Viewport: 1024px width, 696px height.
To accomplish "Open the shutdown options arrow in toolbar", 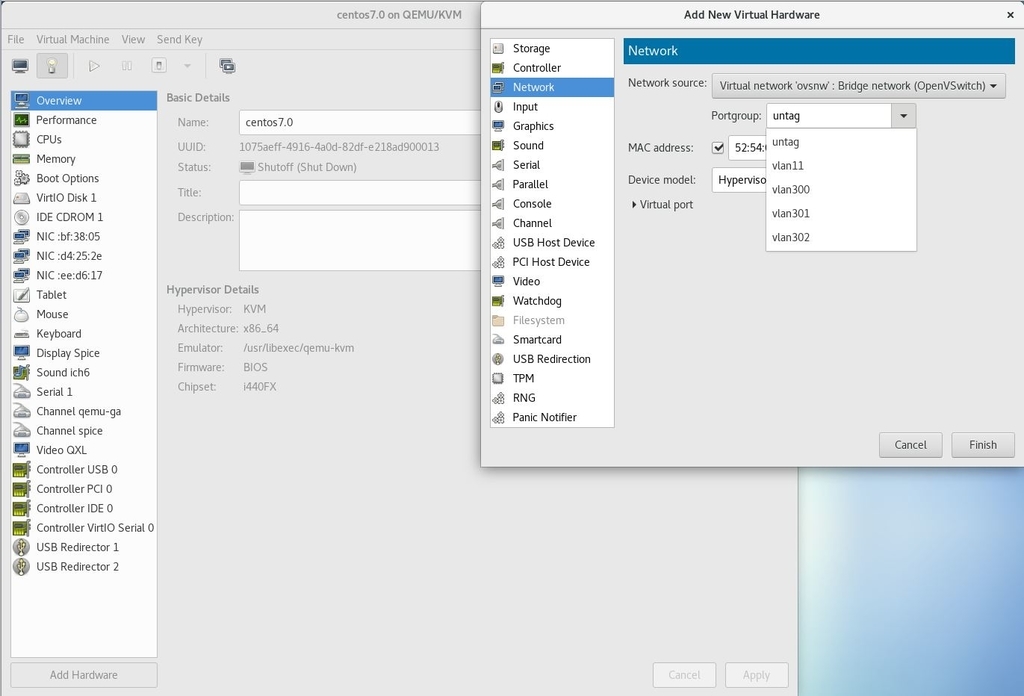I will click(187, 66).
